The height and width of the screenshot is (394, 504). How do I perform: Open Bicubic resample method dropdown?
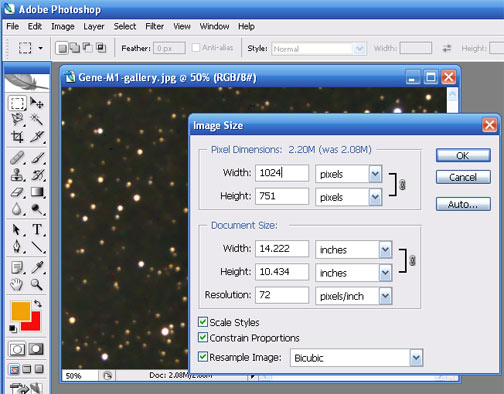(416, 358)
